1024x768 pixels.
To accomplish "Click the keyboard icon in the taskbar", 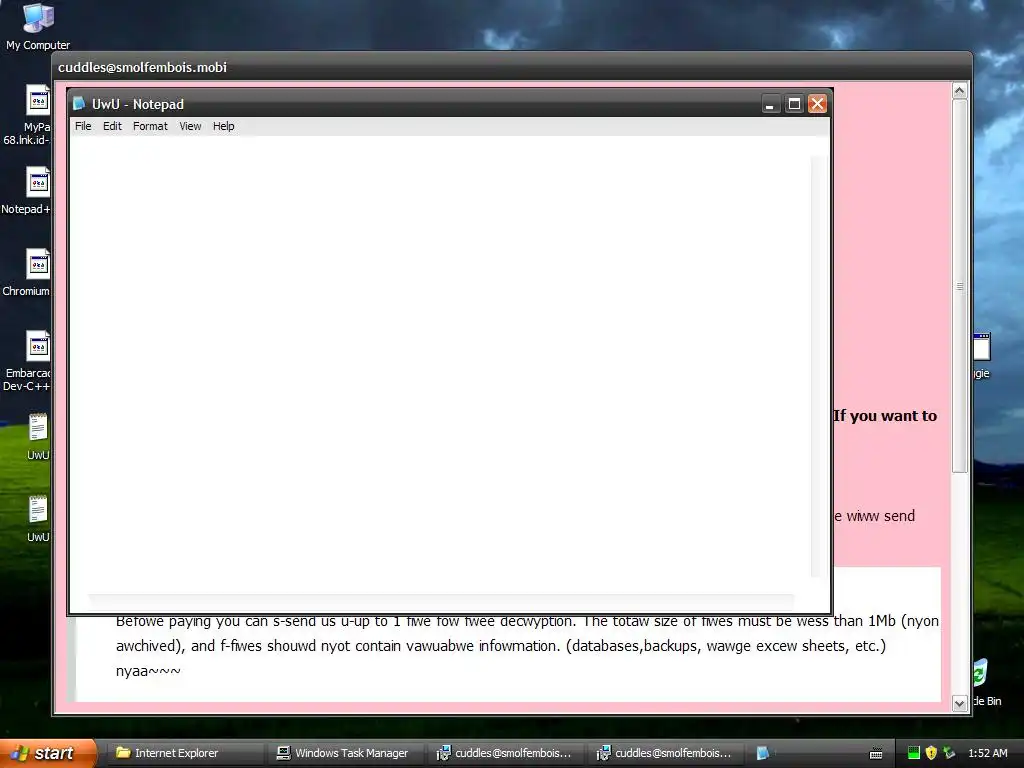I will (x=876, y=754).
